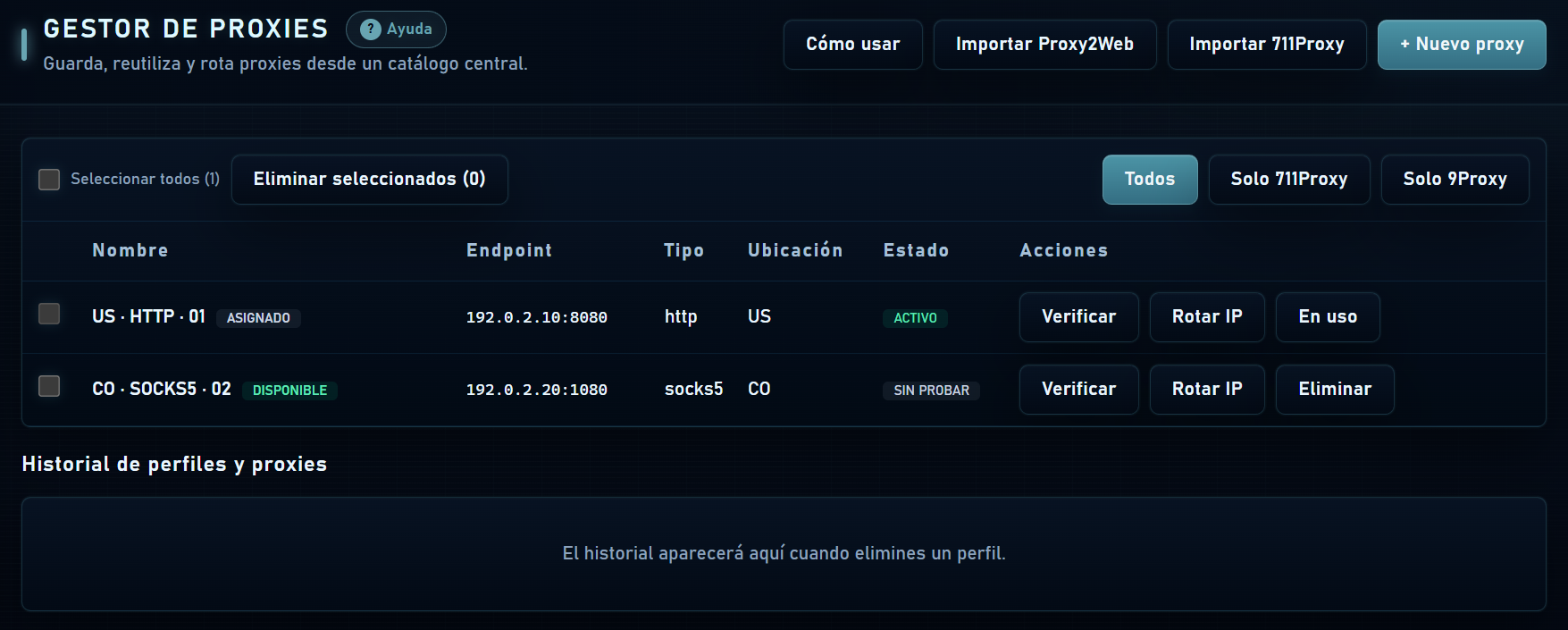Click the GESTOR DE PROXIES title
1568x630 pixels.
(x=186, y=29)
